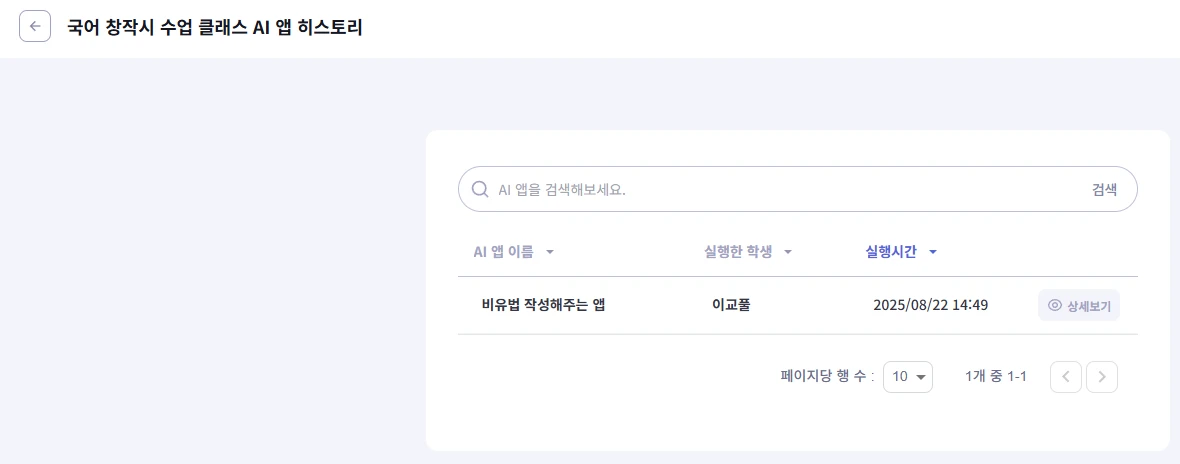This screenshot has width=1180, height=464.
Task: Click the eye icon beside 상세보기
Action: point(1054,305)
